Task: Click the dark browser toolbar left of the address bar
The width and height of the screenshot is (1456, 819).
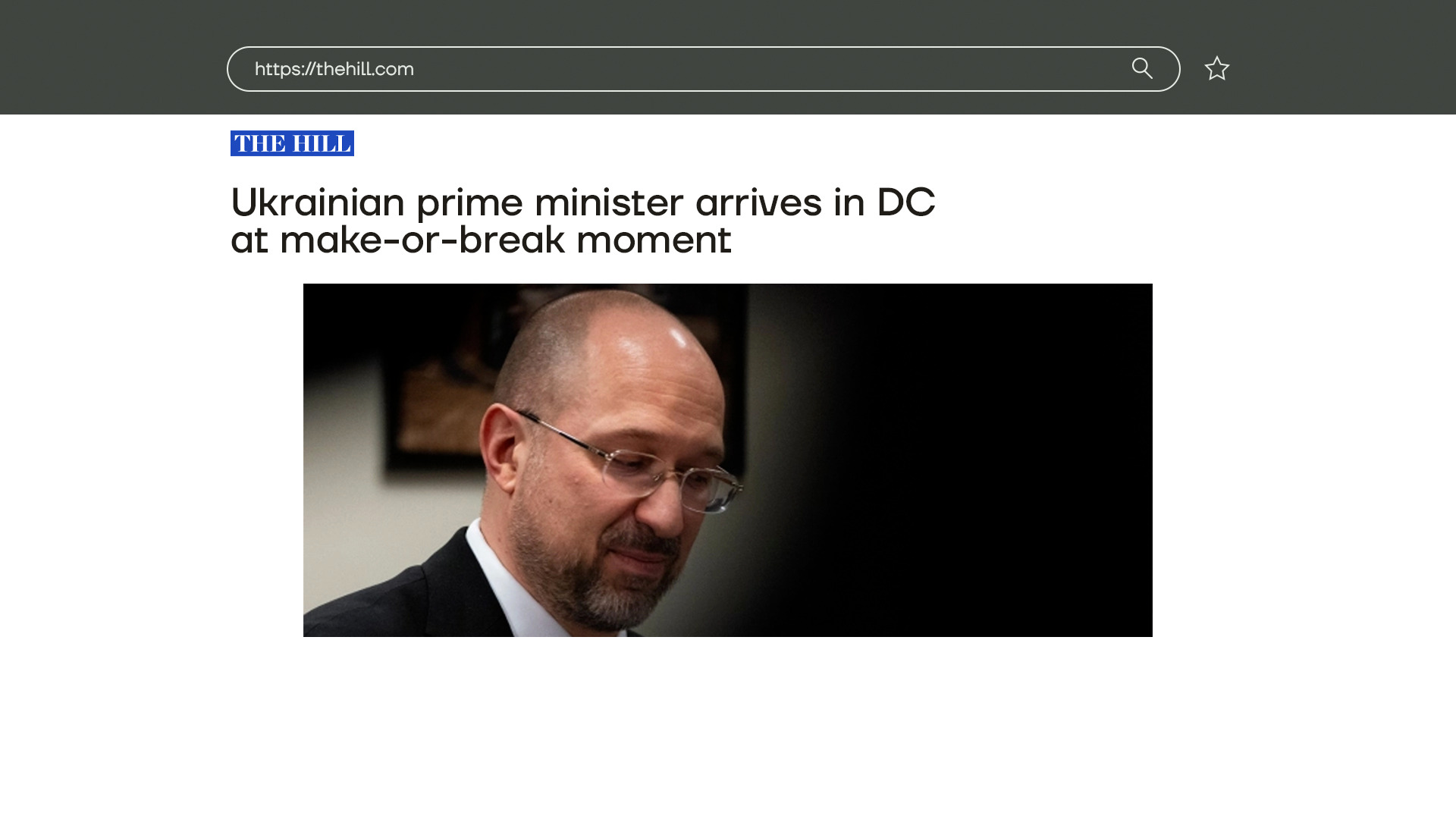Action: [x=114, y=57]
